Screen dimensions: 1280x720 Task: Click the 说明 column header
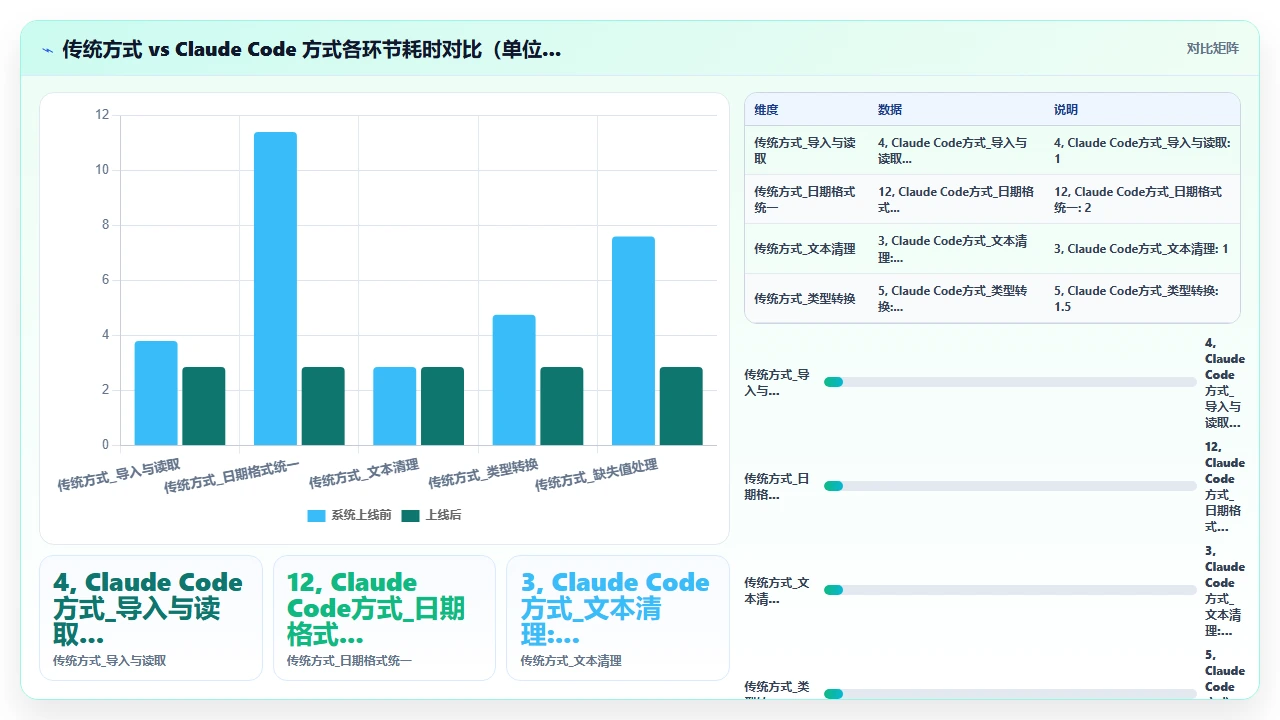(1066, 110)
